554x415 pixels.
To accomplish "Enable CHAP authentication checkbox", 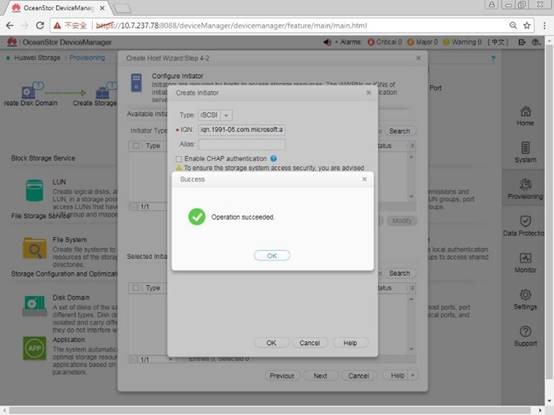I will click(x=179, y=159).
